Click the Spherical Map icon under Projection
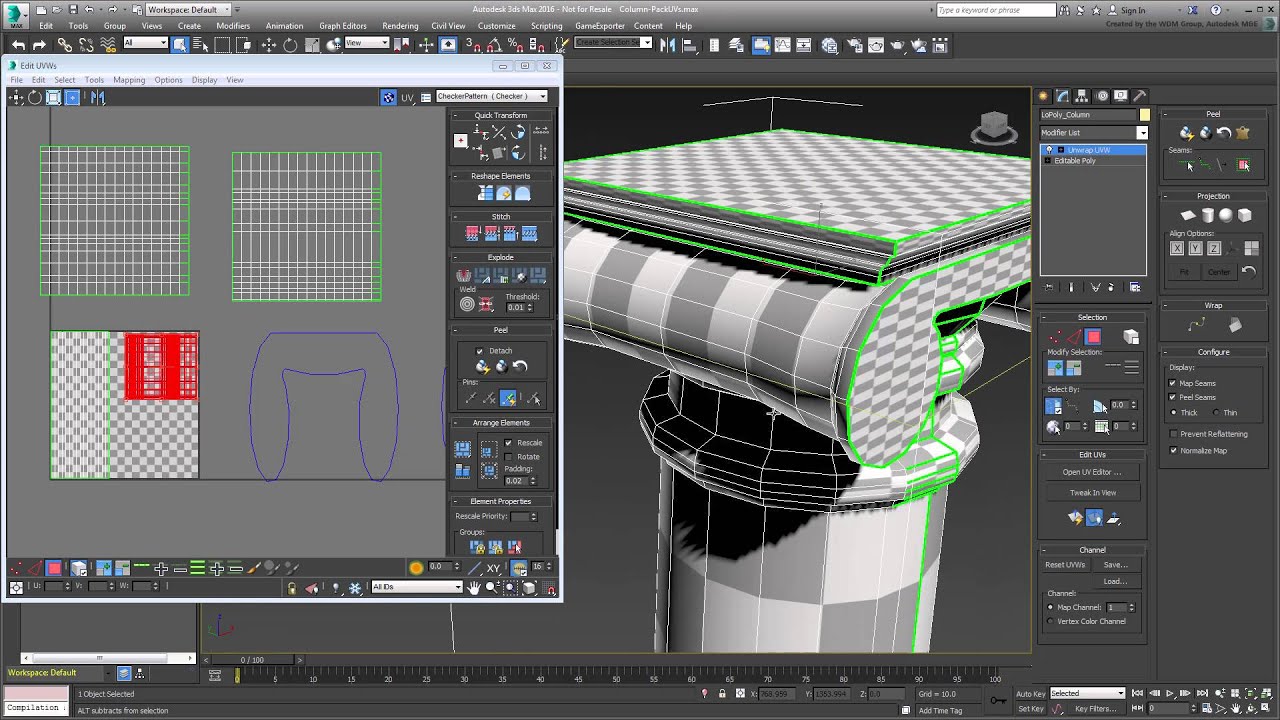1280x720 pixels. 1226,215
